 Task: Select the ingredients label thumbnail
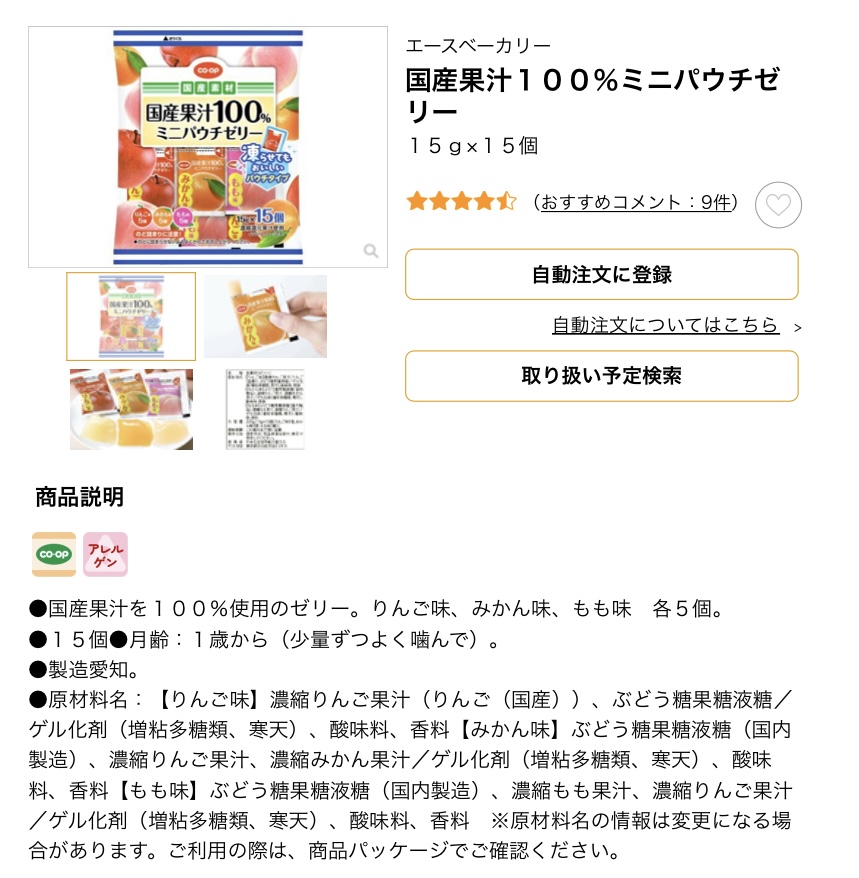265,409
